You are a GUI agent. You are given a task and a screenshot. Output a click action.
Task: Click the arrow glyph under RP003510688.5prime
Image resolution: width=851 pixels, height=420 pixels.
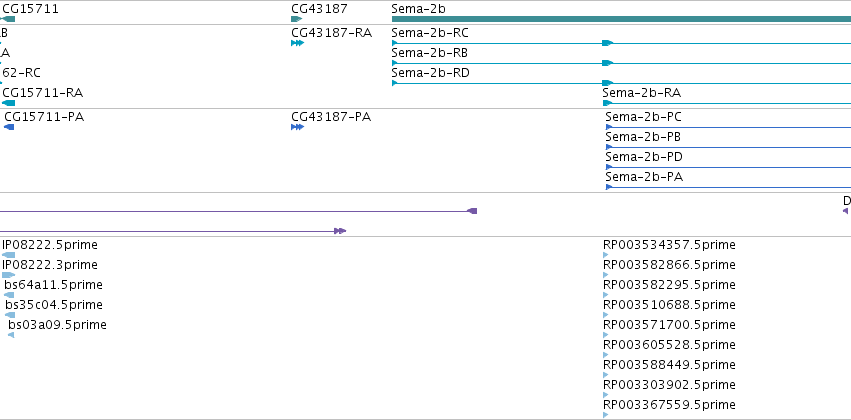click(606, 315)
